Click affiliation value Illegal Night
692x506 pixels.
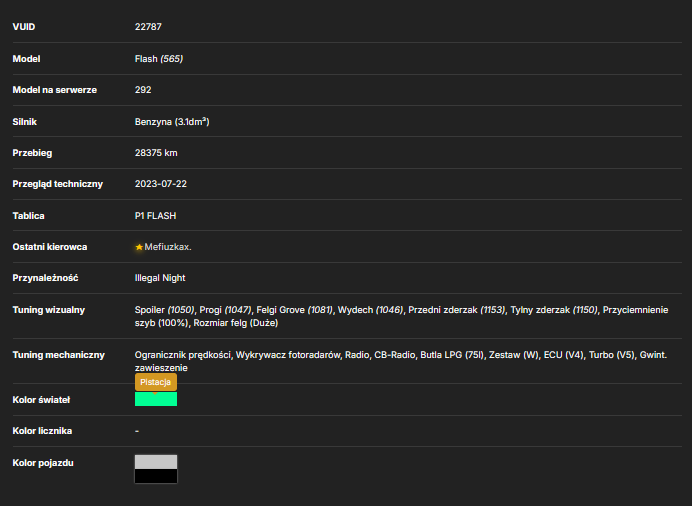(x=160, y=278)
